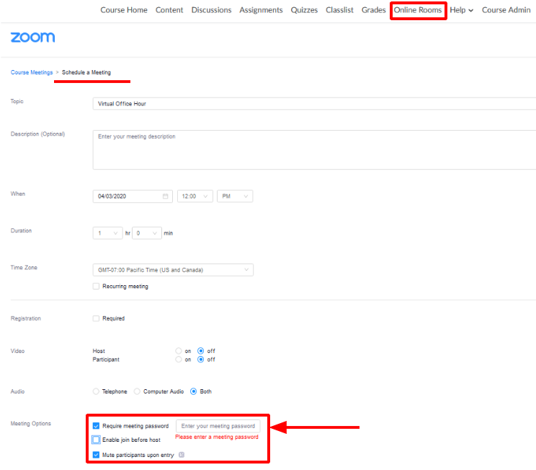The image size is (536, 470).
Task: Check Enable join before host
Action: point(96,440)
